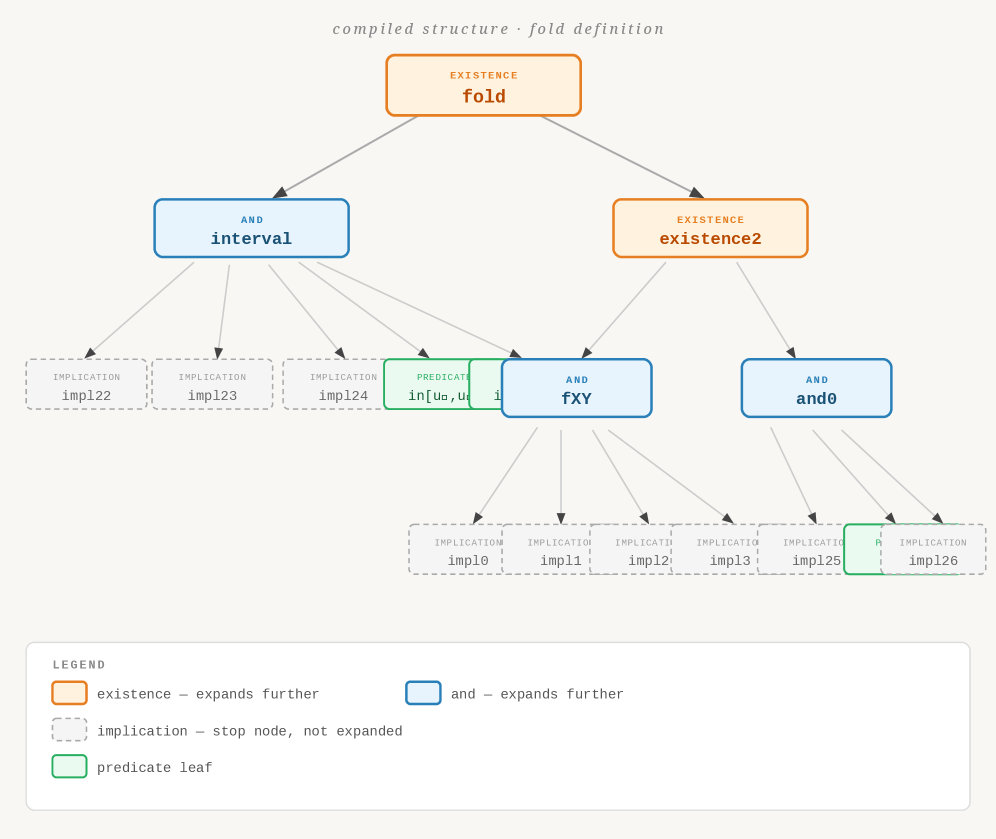Expand the existence2 node
The image size is (996, 839).
click(x=710, y=229)
